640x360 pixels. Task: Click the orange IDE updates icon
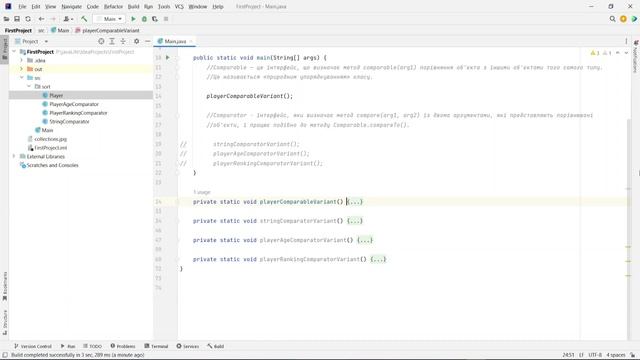(x=623, y=19)
